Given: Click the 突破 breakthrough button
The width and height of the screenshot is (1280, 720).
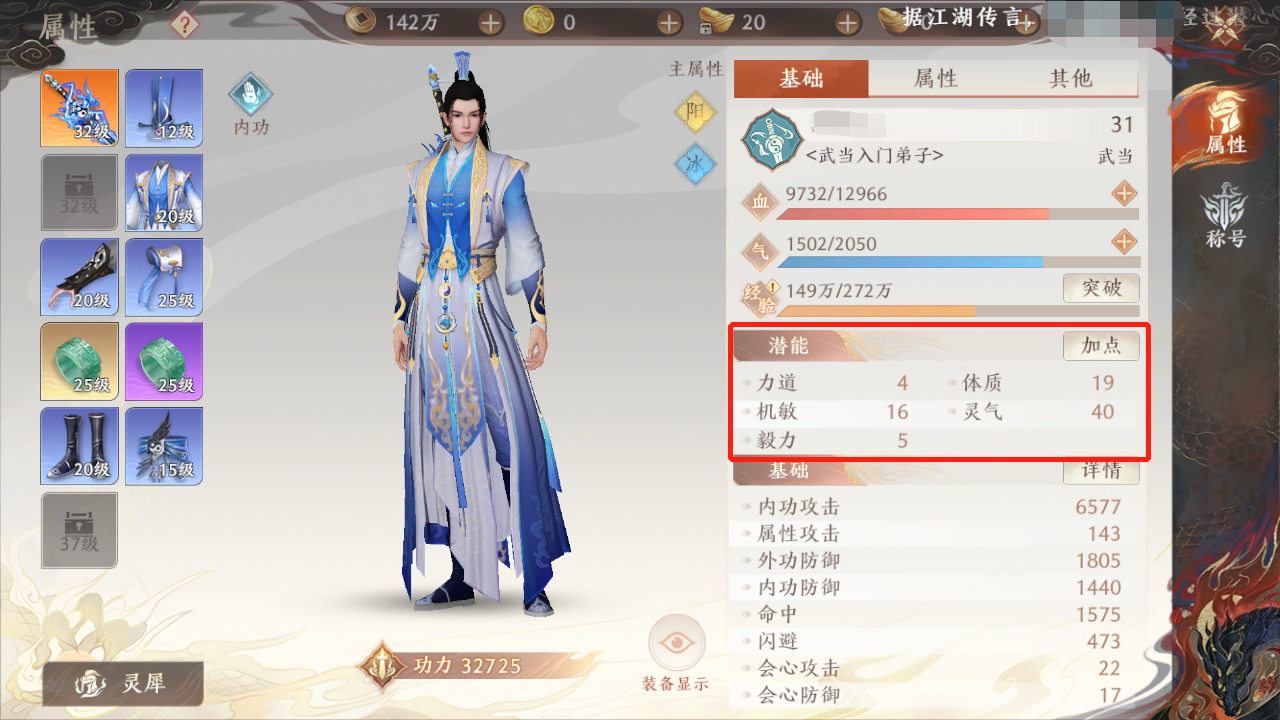Looking at the screenshot, I should [x=1101, y=288].
